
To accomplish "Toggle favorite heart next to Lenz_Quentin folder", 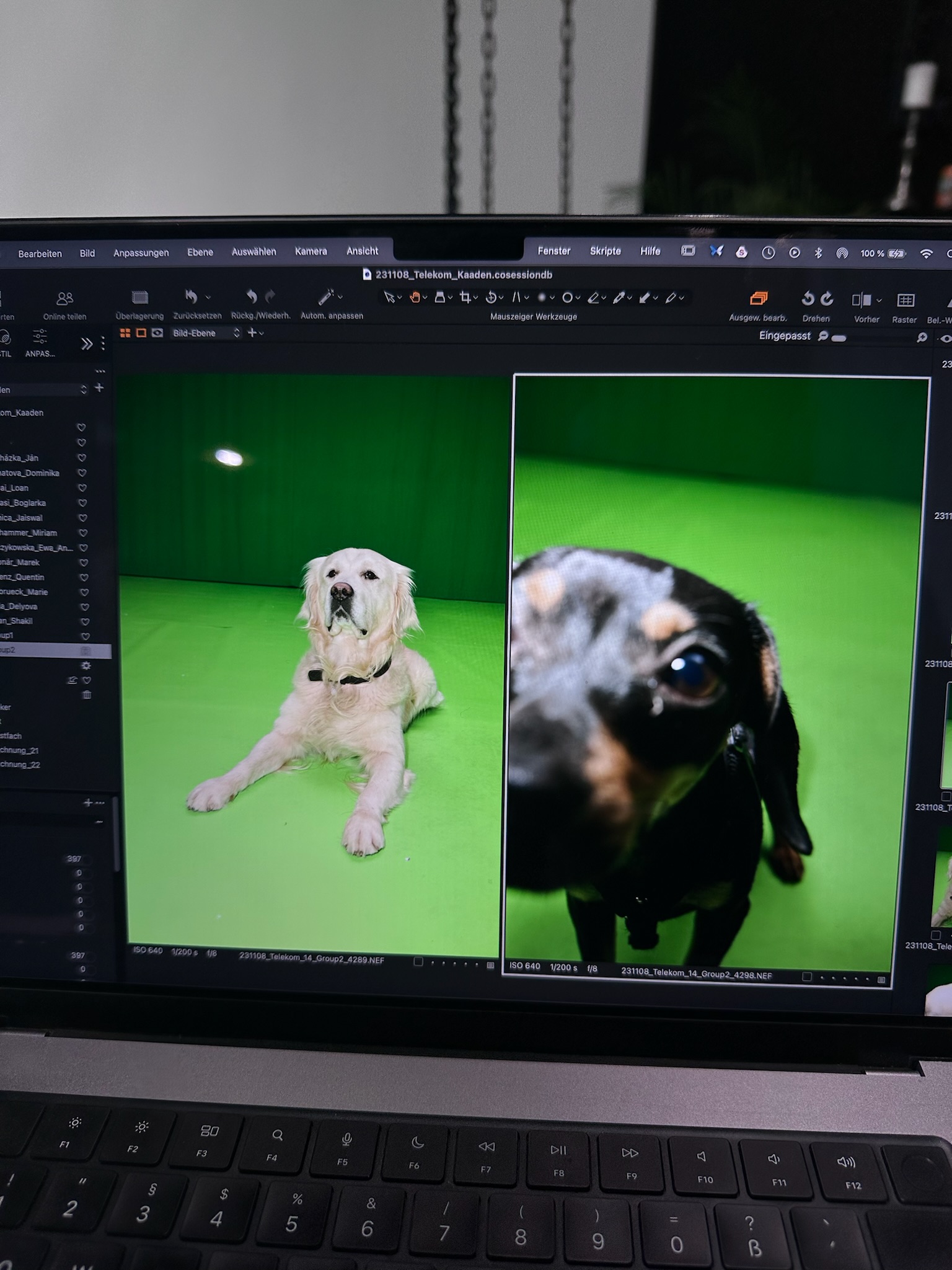I will [82, 577].
